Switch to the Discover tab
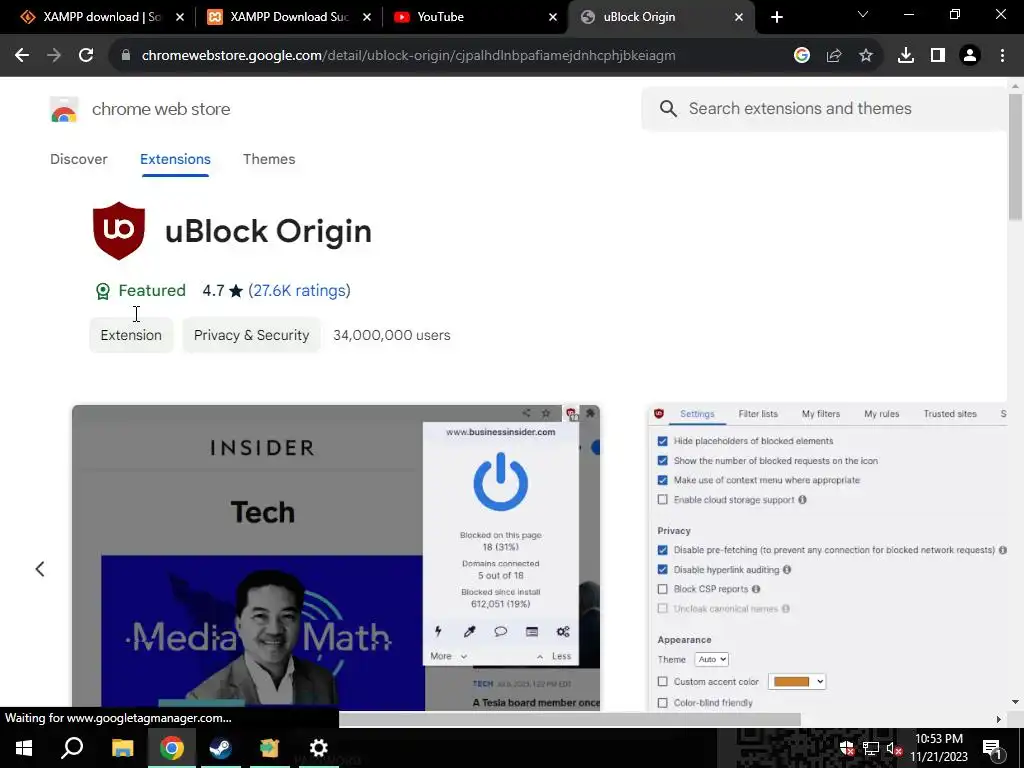Image resolution: width=1024 pixels, height=768 pixels. (78, 159)
